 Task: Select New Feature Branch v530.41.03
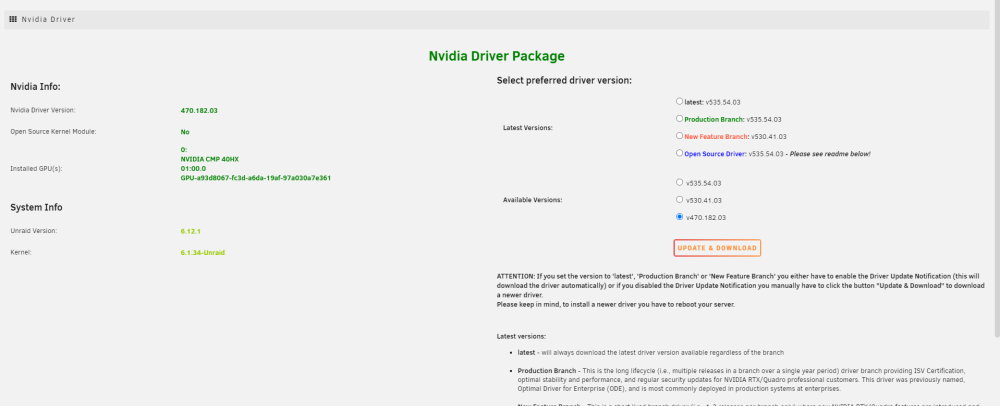[x=679, y=135]
